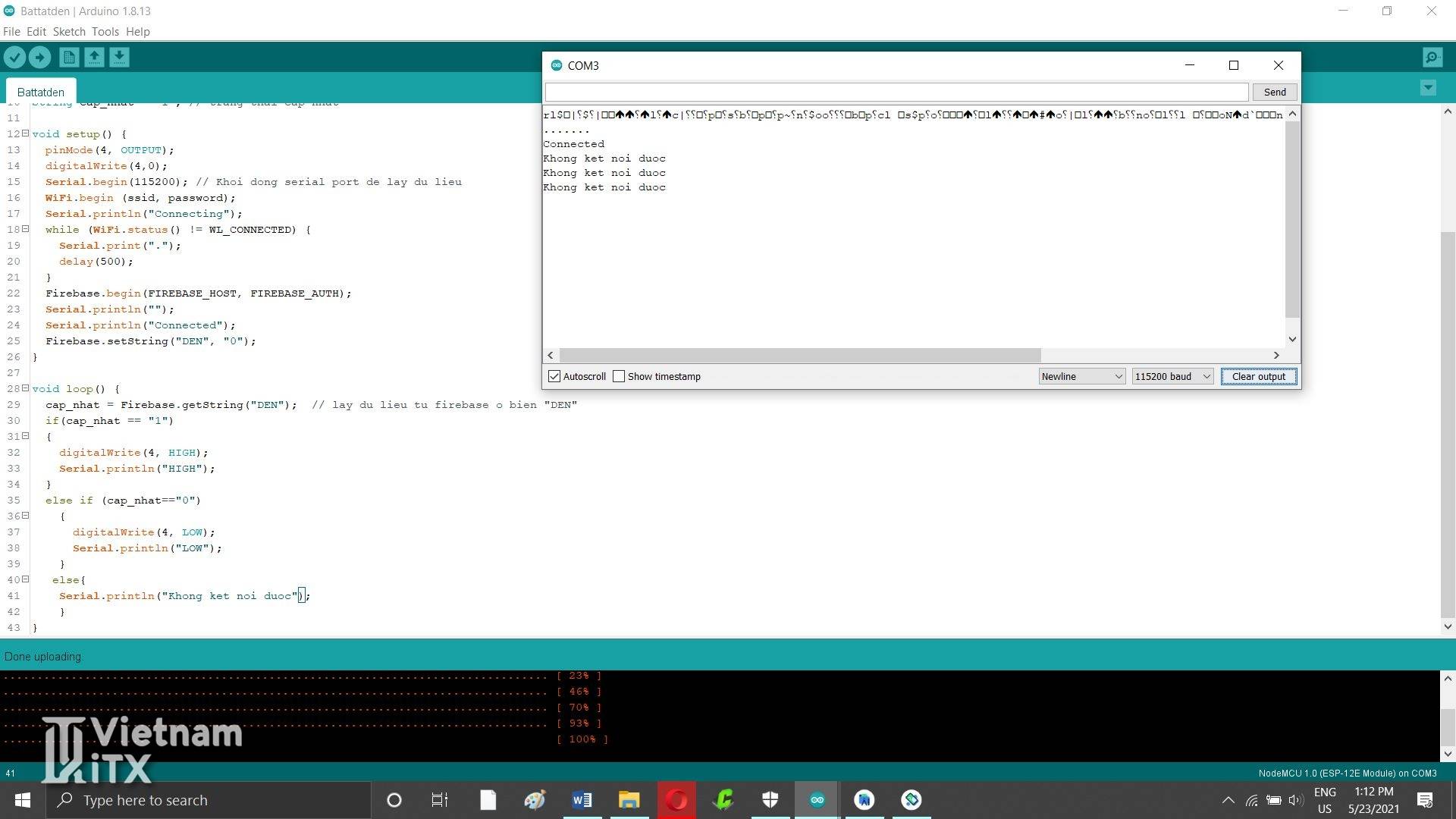Image resolution: width=1456 pixels, height=819 pixels.
Task: Click the Save sketch down-arrow icon
Action: click(x=119, y=57)
